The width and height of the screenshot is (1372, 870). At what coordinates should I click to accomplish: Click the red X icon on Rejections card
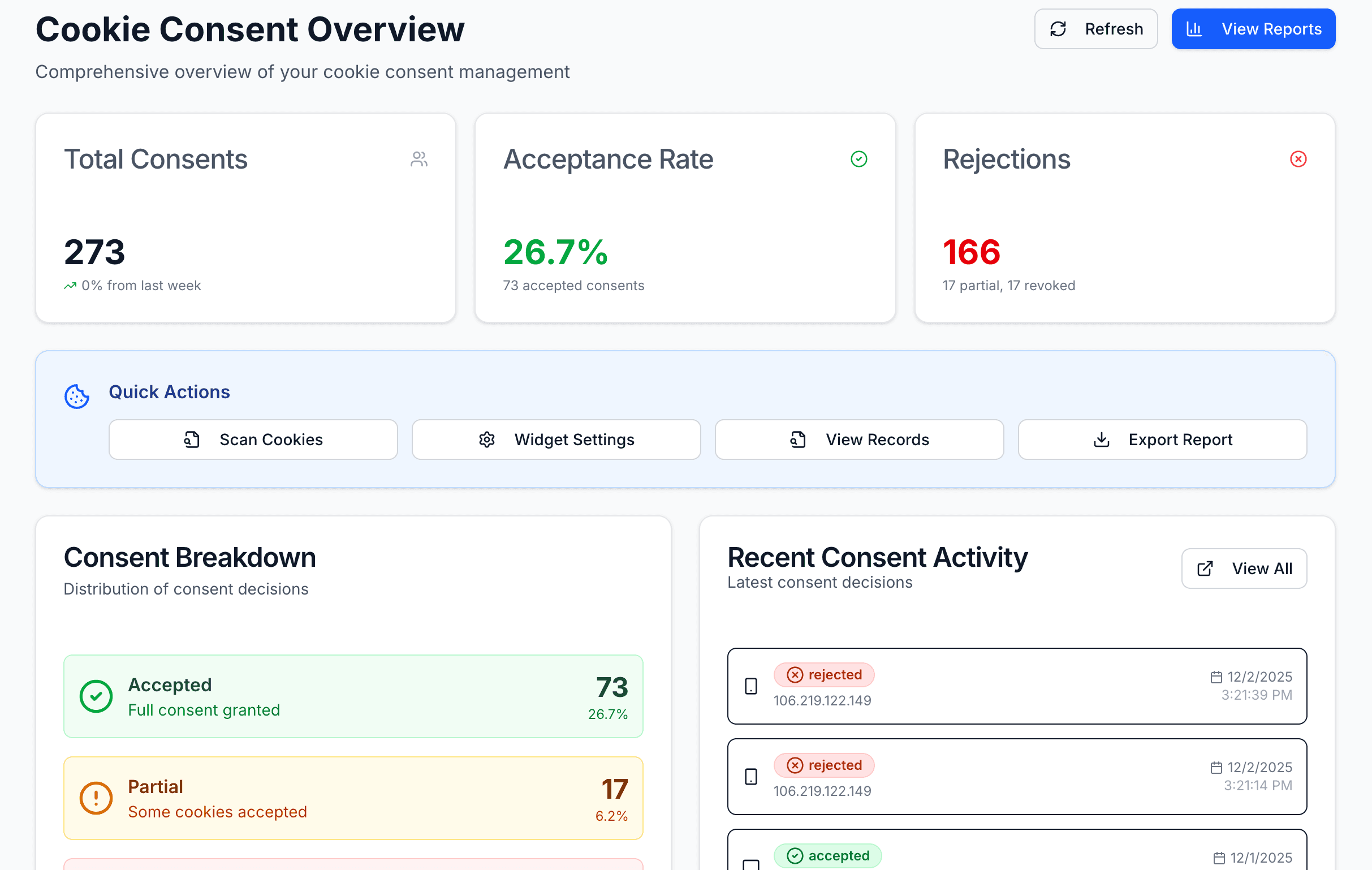point(1298,160)
